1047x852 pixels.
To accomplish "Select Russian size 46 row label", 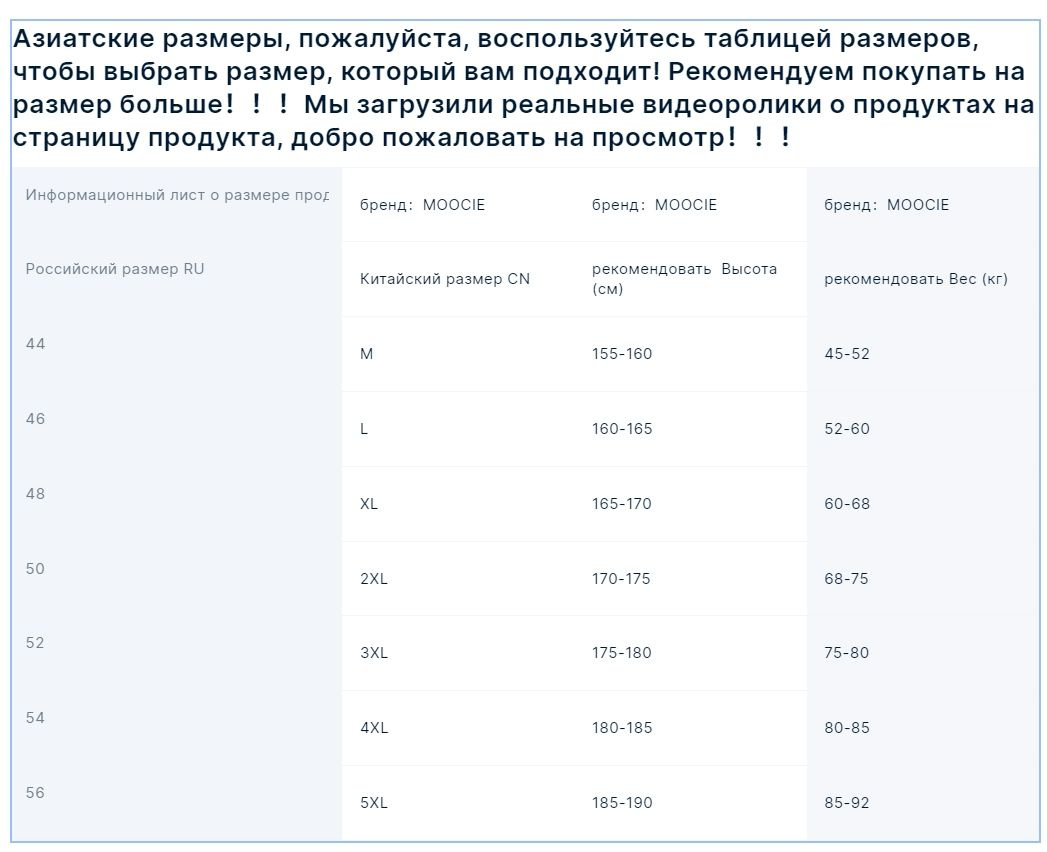I will point(36,419).
